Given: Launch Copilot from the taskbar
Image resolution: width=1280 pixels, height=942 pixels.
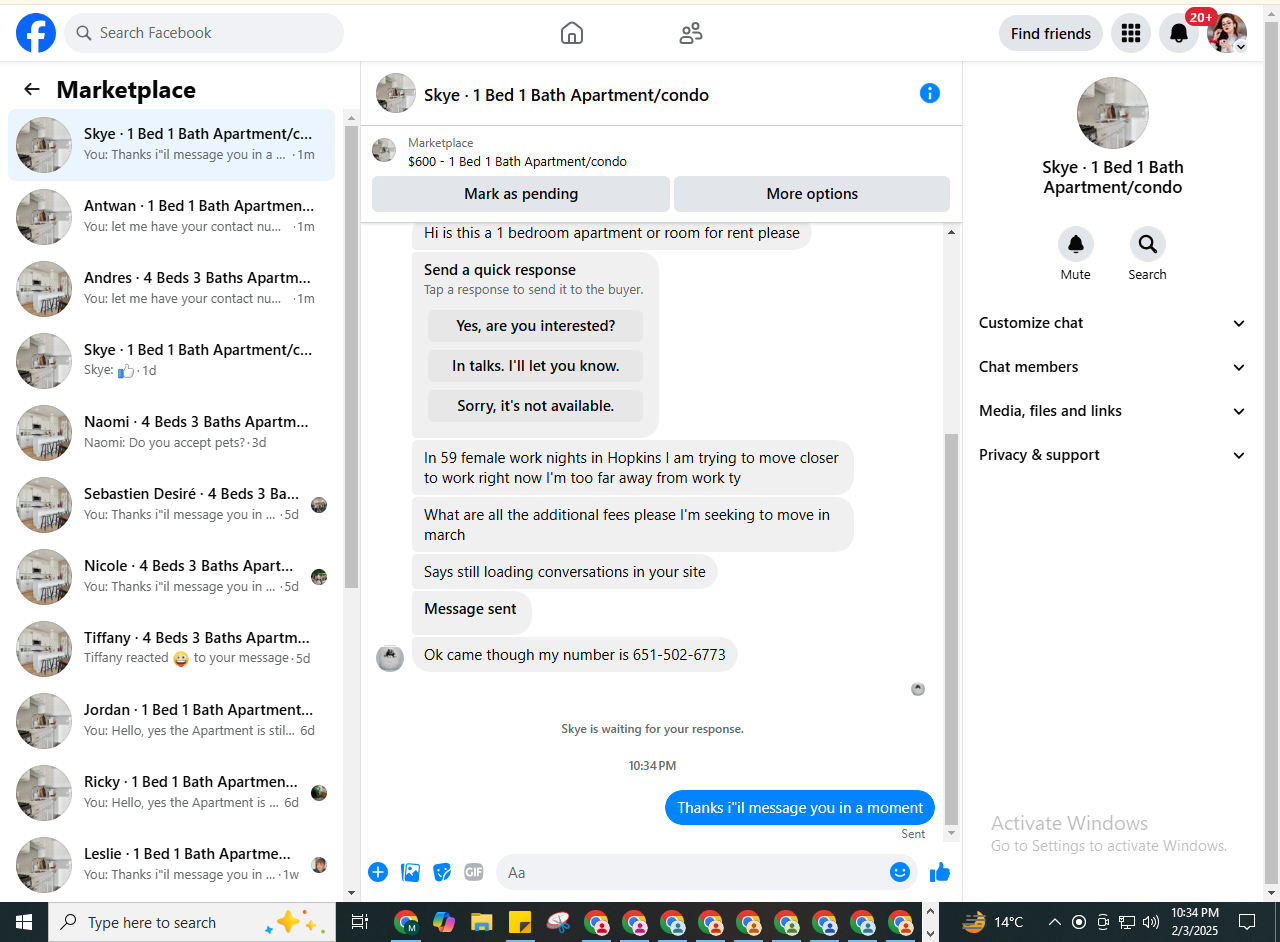Looking at the screenshot, I should (x=444, y=922).
